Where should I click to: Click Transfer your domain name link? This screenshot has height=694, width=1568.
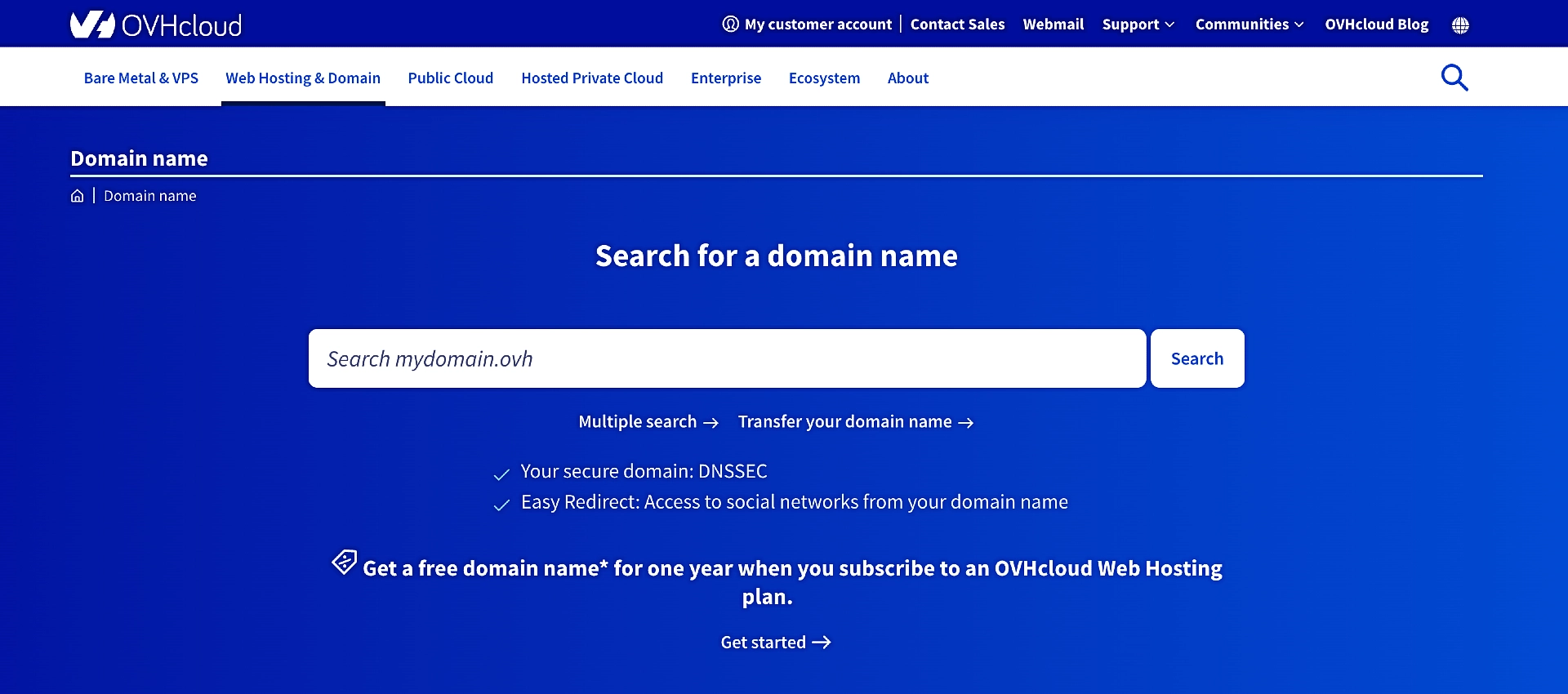pos(856,422)
